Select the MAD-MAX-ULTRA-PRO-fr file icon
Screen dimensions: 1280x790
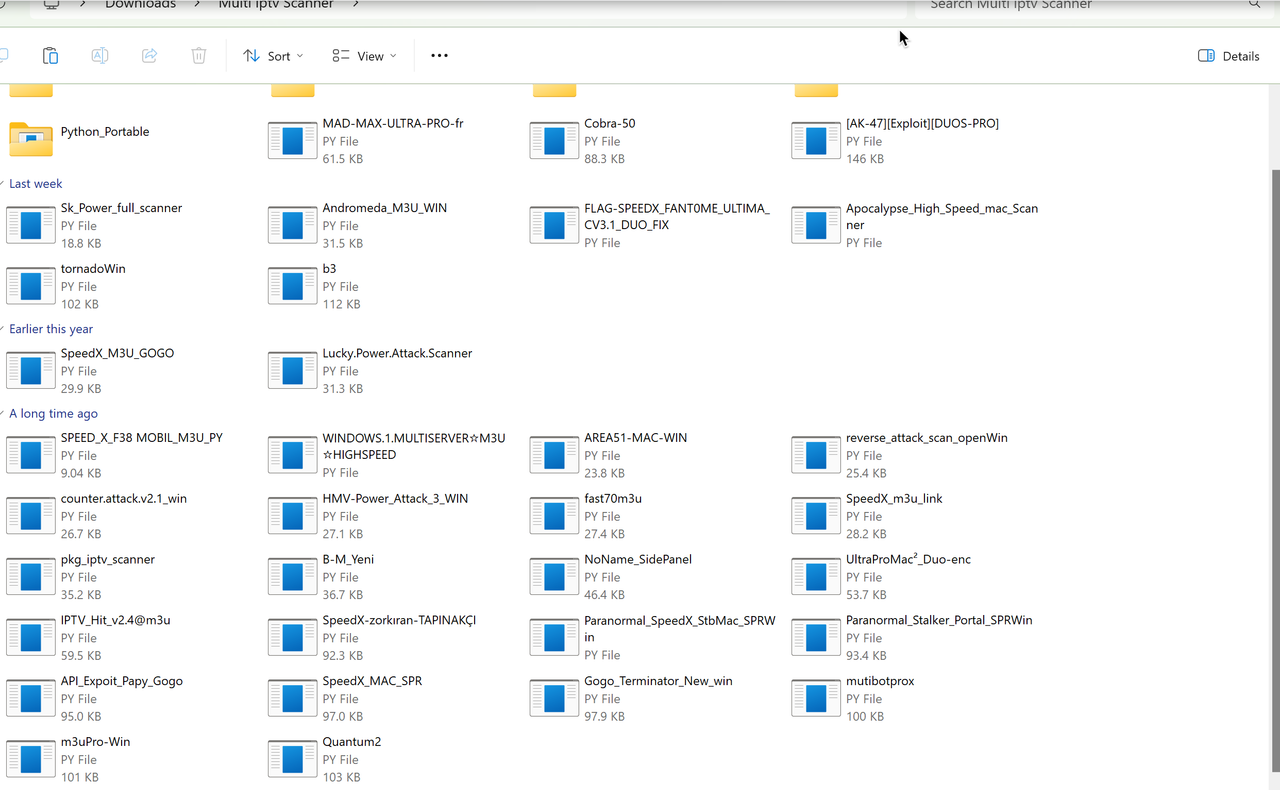coord(293,141)
